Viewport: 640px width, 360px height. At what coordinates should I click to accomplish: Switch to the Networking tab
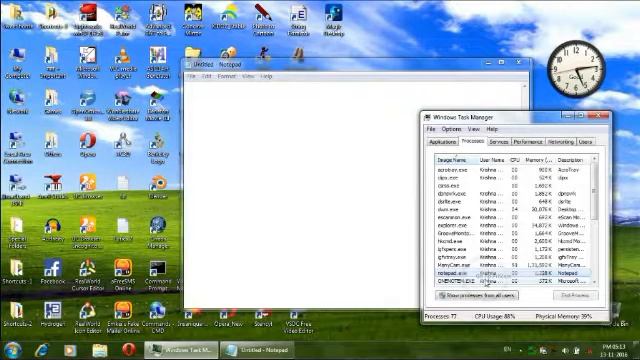pyautogui.click(x=560, y=142)
